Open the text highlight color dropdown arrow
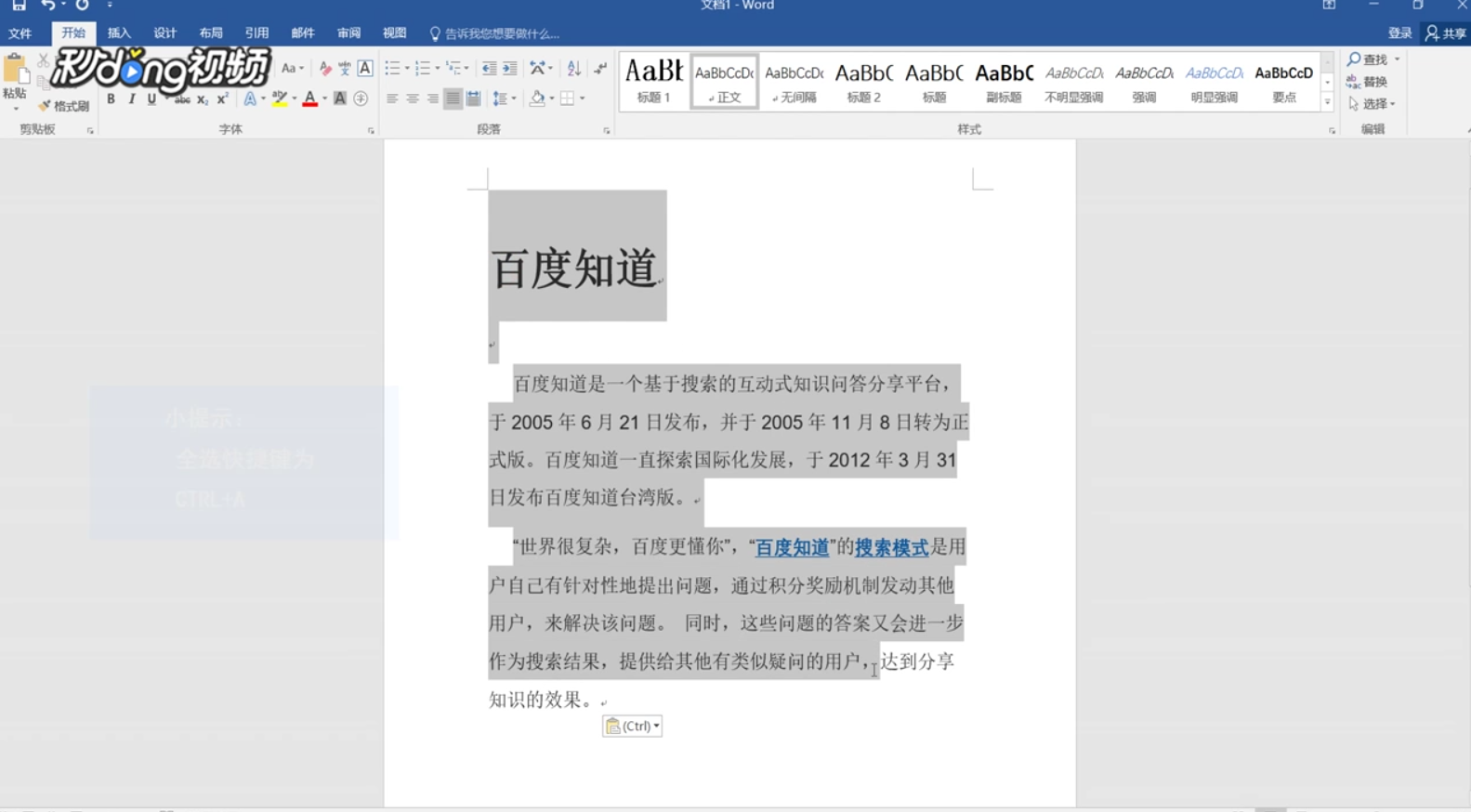Image resolution: width=1471 pixels, height=812 pixels. [x=295, y=98]
